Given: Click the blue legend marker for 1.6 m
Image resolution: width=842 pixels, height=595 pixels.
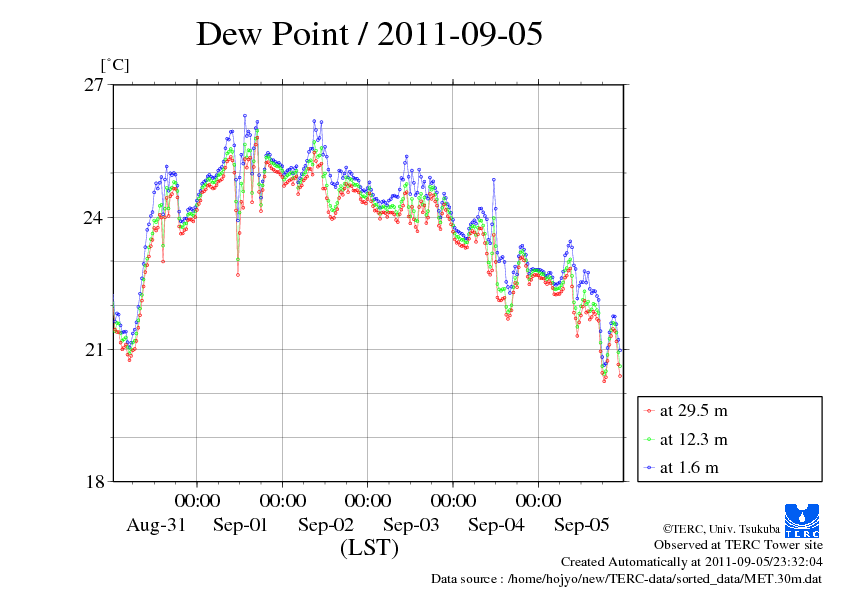Looking at the screenshot, I should 649,468.
